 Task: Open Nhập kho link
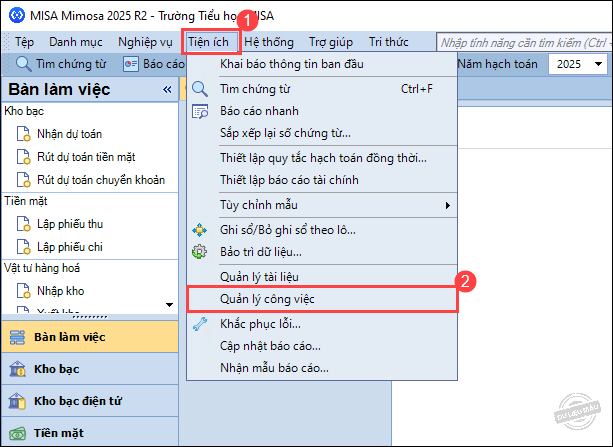pyautogui.click(x=61, y=291)
